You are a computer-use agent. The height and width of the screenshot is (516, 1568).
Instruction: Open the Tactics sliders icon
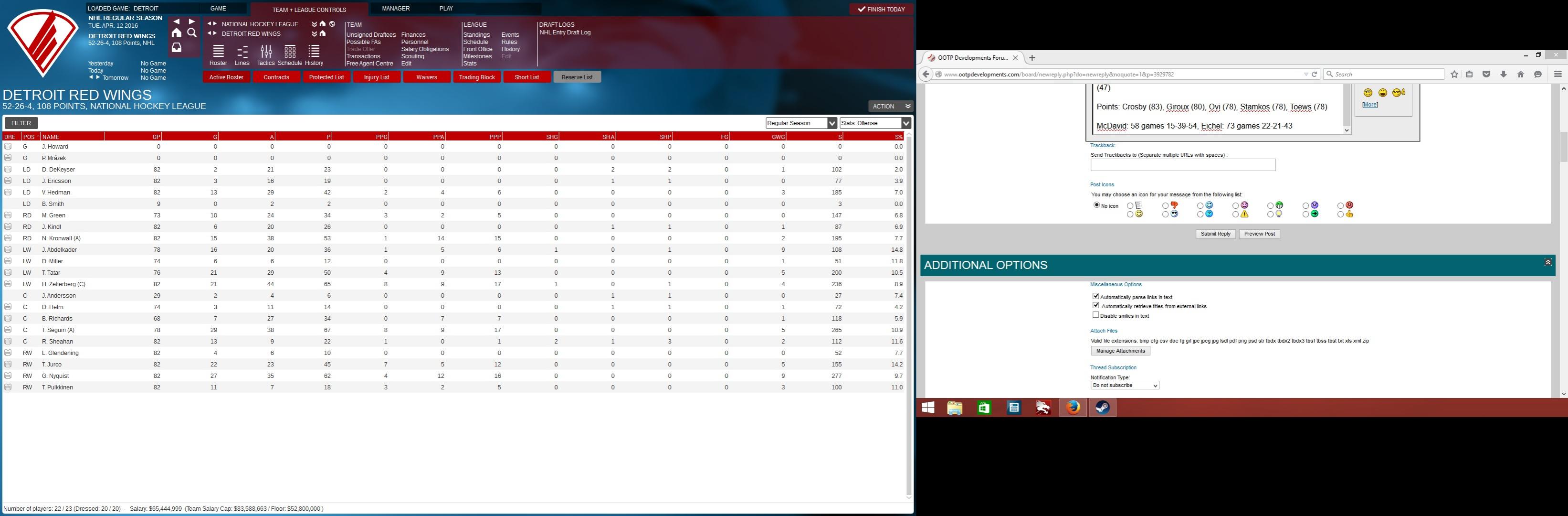pyautogui.click(x=266, y=52)
